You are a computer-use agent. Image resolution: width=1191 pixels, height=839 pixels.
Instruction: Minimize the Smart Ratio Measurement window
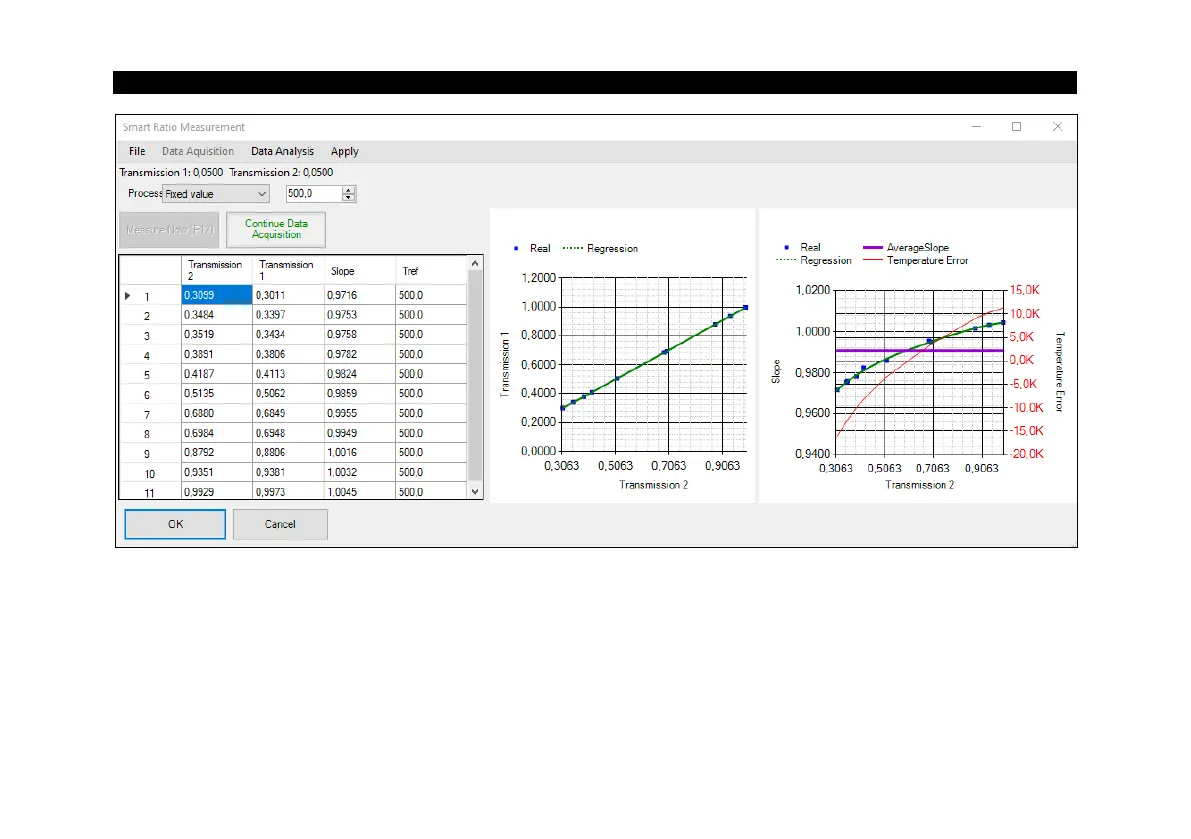point(977,127)
